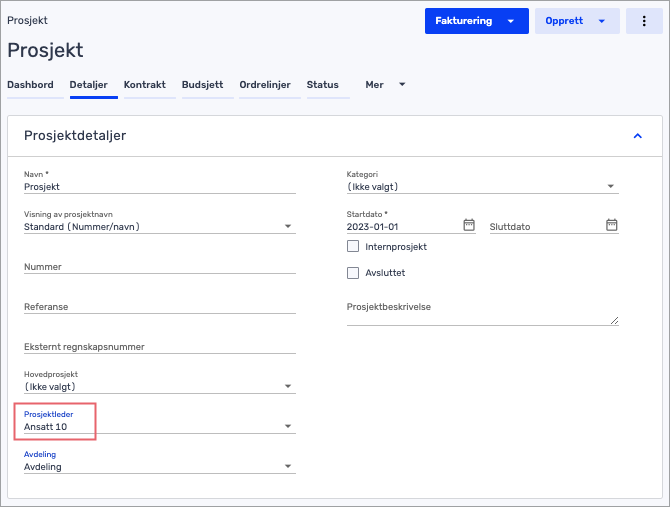The height and width of the screenshot is (507, 670).
Task: Click into the Nummer input field
Action: coord(160,267)
